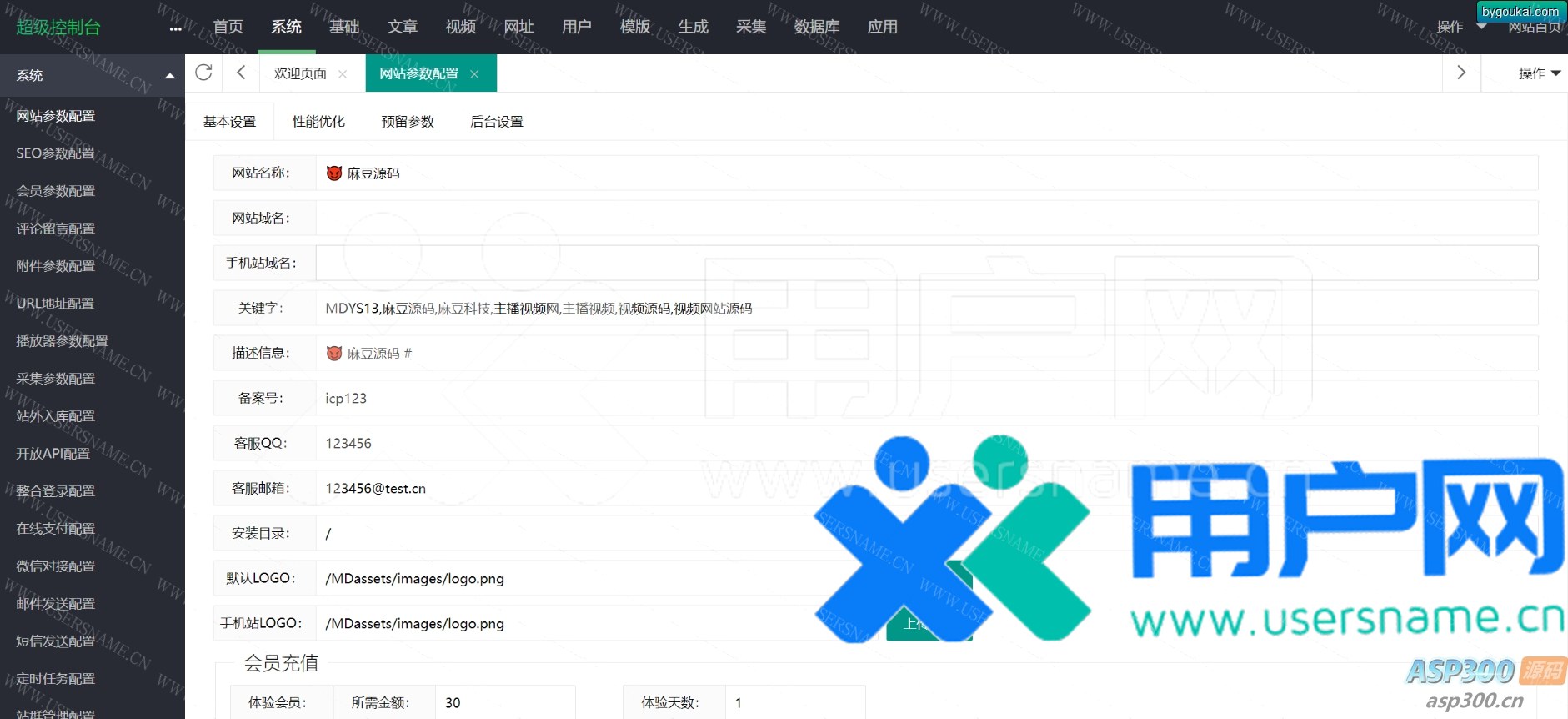Viewport: 1568px width, 719px height.
Task: Open 数据库 in the top navigation
Action: [x=816, y=27]
